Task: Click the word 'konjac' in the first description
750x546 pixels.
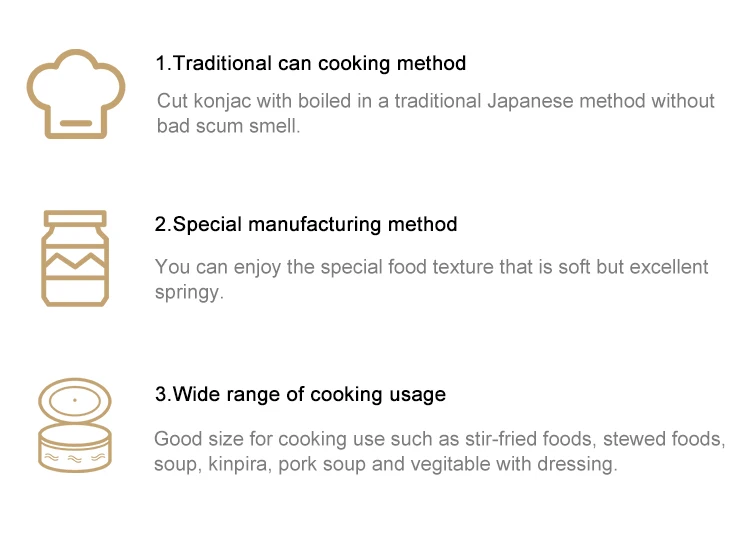Action: click(x=221, y=101)
